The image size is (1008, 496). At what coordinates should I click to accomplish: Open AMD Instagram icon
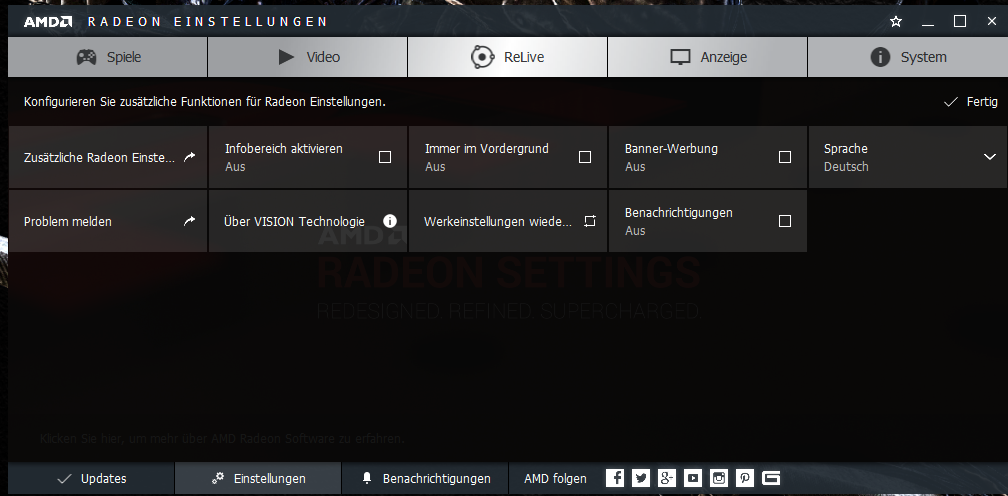719,478
